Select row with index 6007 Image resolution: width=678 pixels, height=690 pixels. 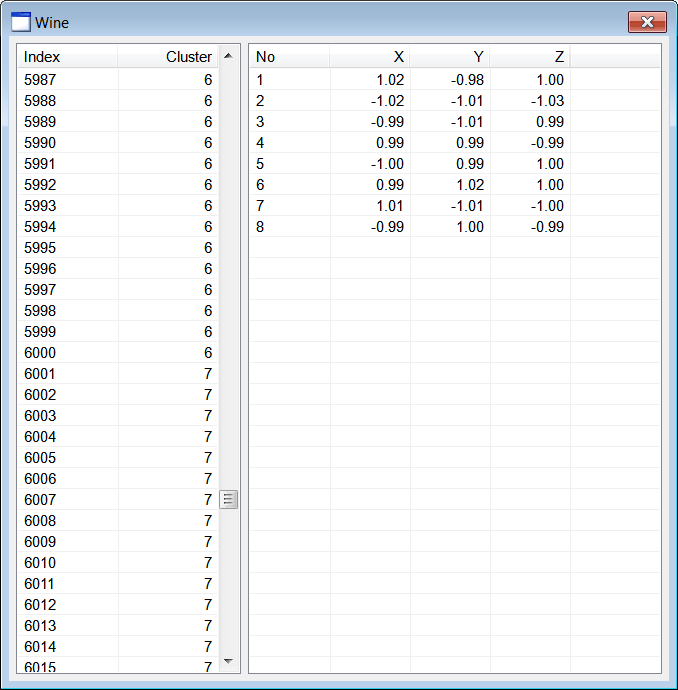pos(118,499)
